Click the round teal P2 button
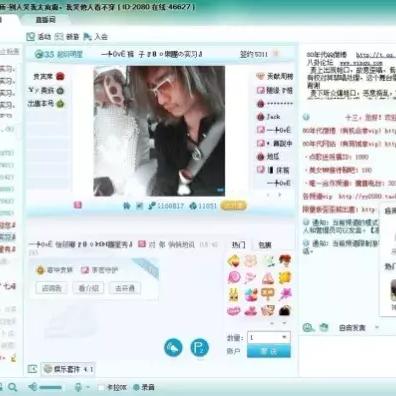396x396 pixels. [199, 347]
